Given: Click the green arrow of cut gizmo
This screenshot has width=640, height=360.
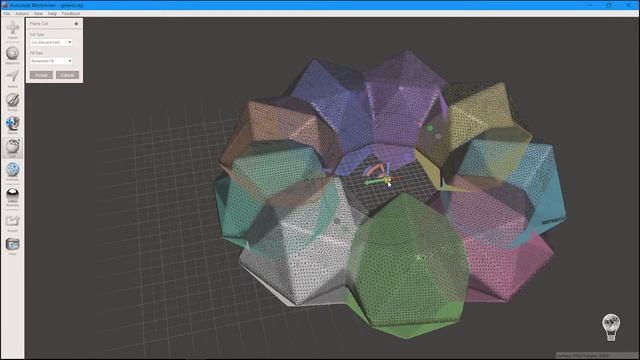Looking at the screenshot, I should point(374,182).
